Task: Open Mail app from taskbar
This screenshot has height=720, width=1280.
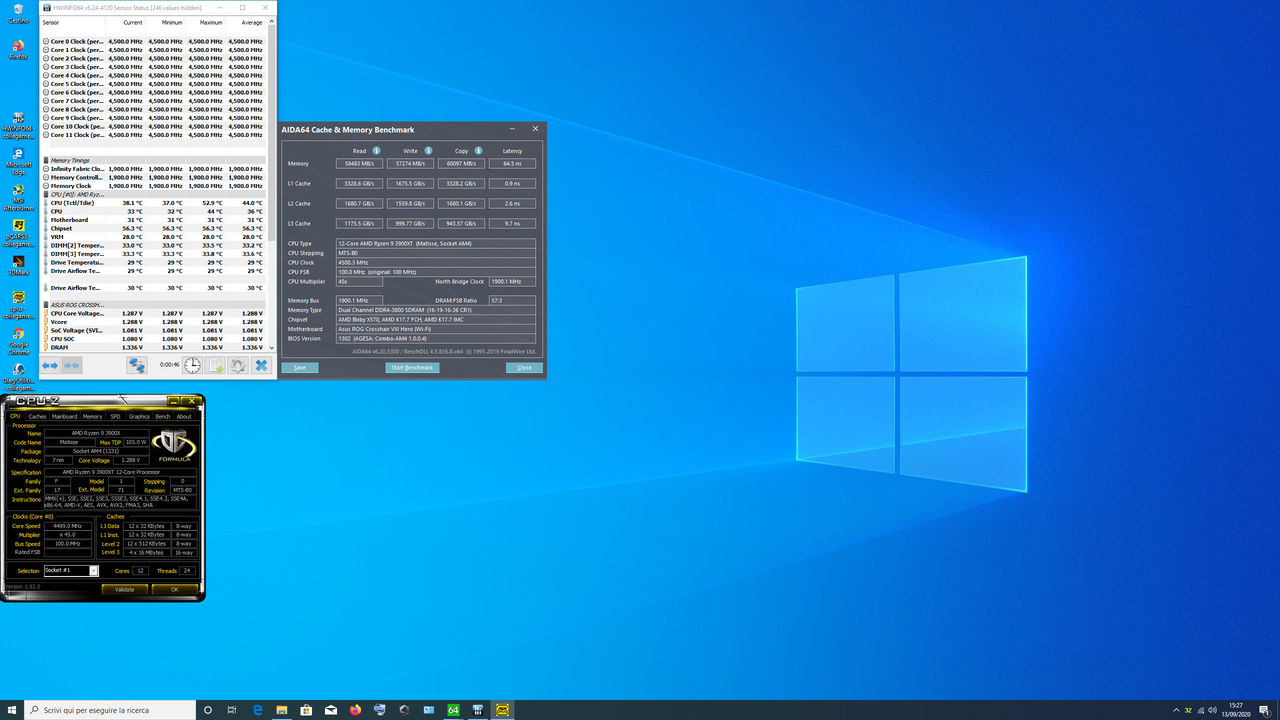Action: click(331, 710)
